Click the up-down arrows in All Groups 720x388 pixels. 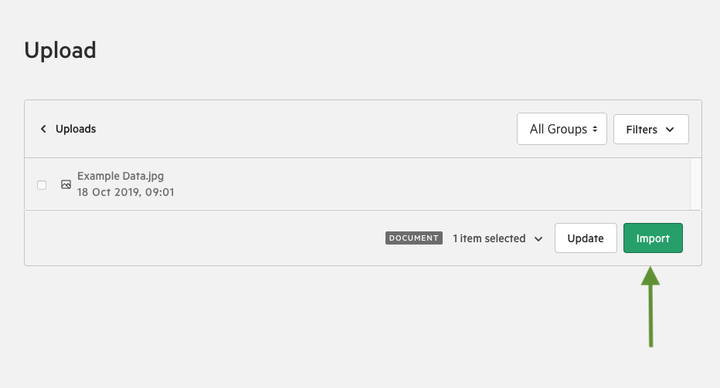pyautogui.click(x=595, y=129)
